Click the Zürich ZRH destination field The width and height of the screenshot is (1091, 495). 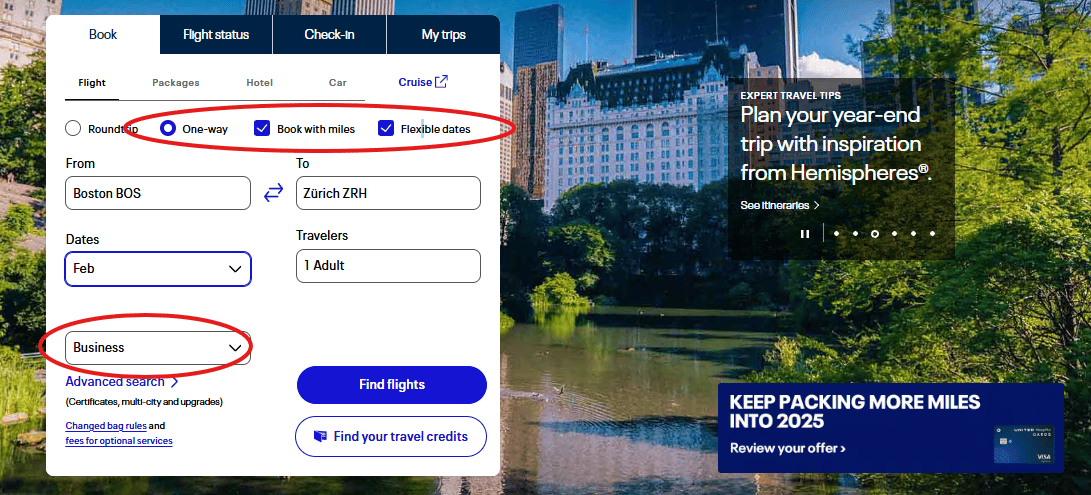(388, 193)
